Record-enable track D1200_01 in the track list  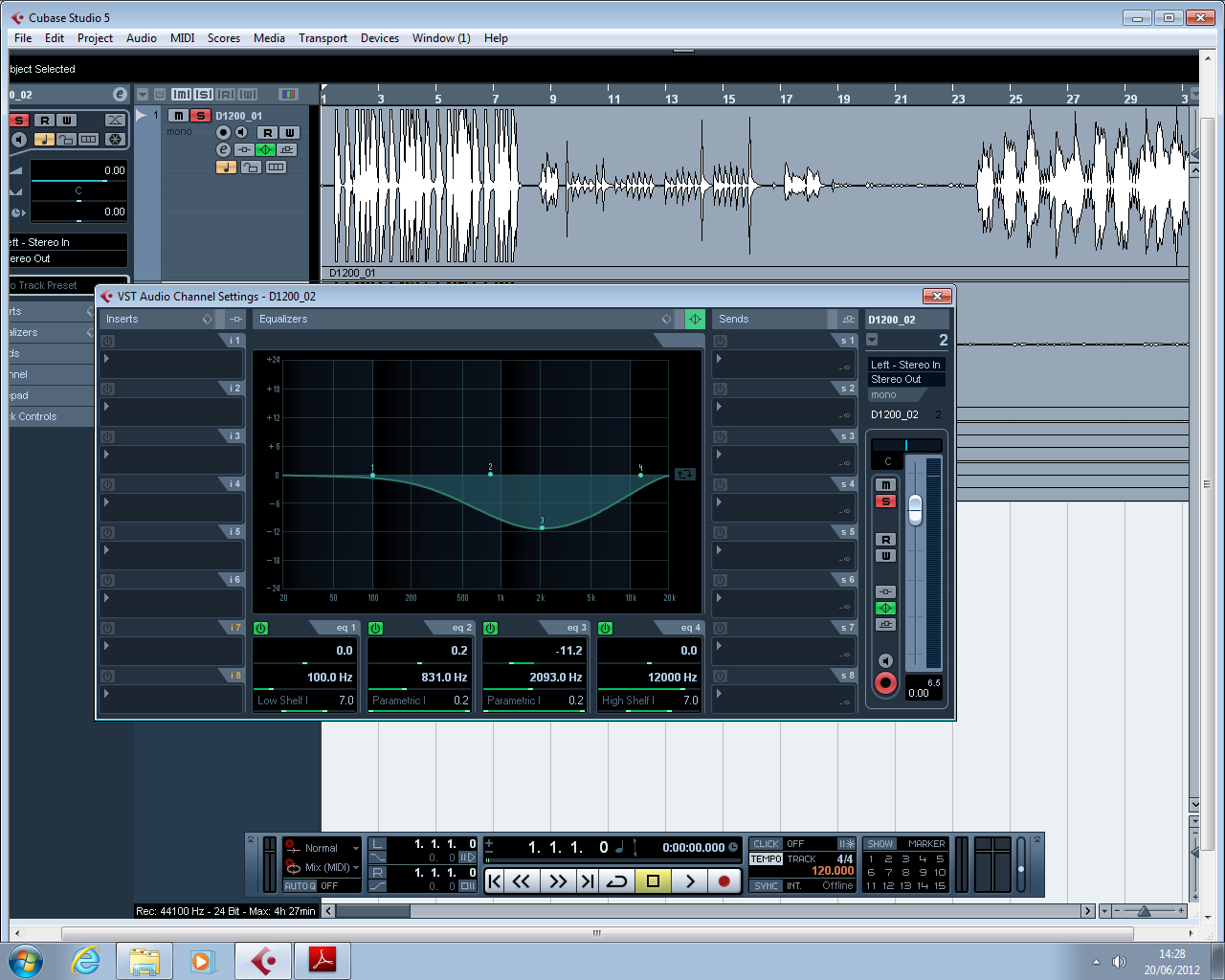click(224, 132)
